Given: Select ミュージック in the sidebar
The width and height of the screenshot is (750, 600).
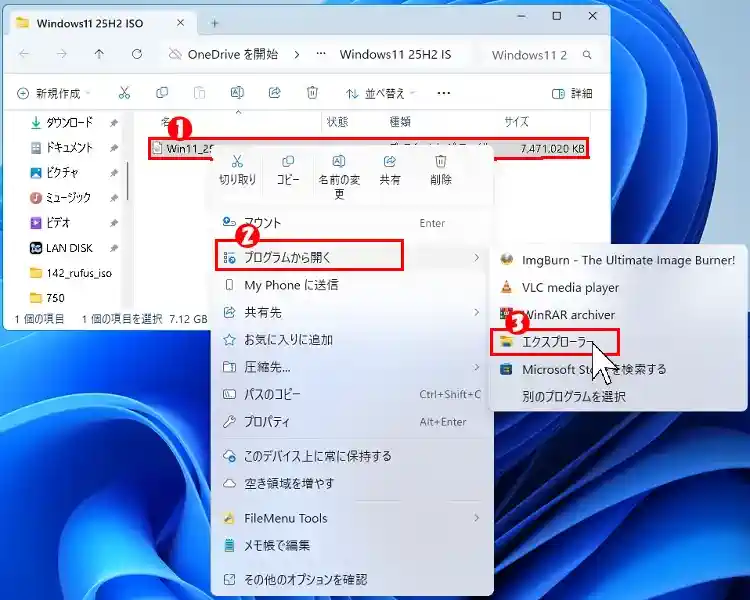Looking at the screenshot, I should coord(68,198).
